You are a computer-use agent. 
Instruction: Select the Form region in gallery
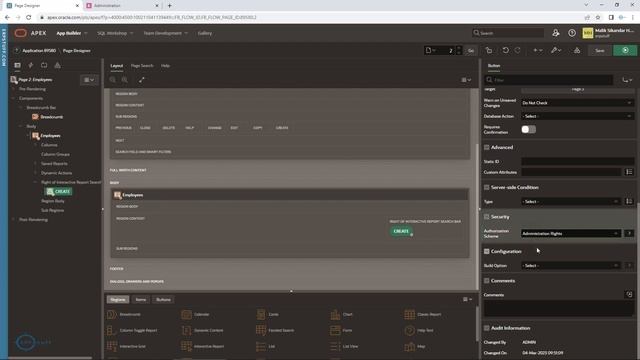coord(341,330)
